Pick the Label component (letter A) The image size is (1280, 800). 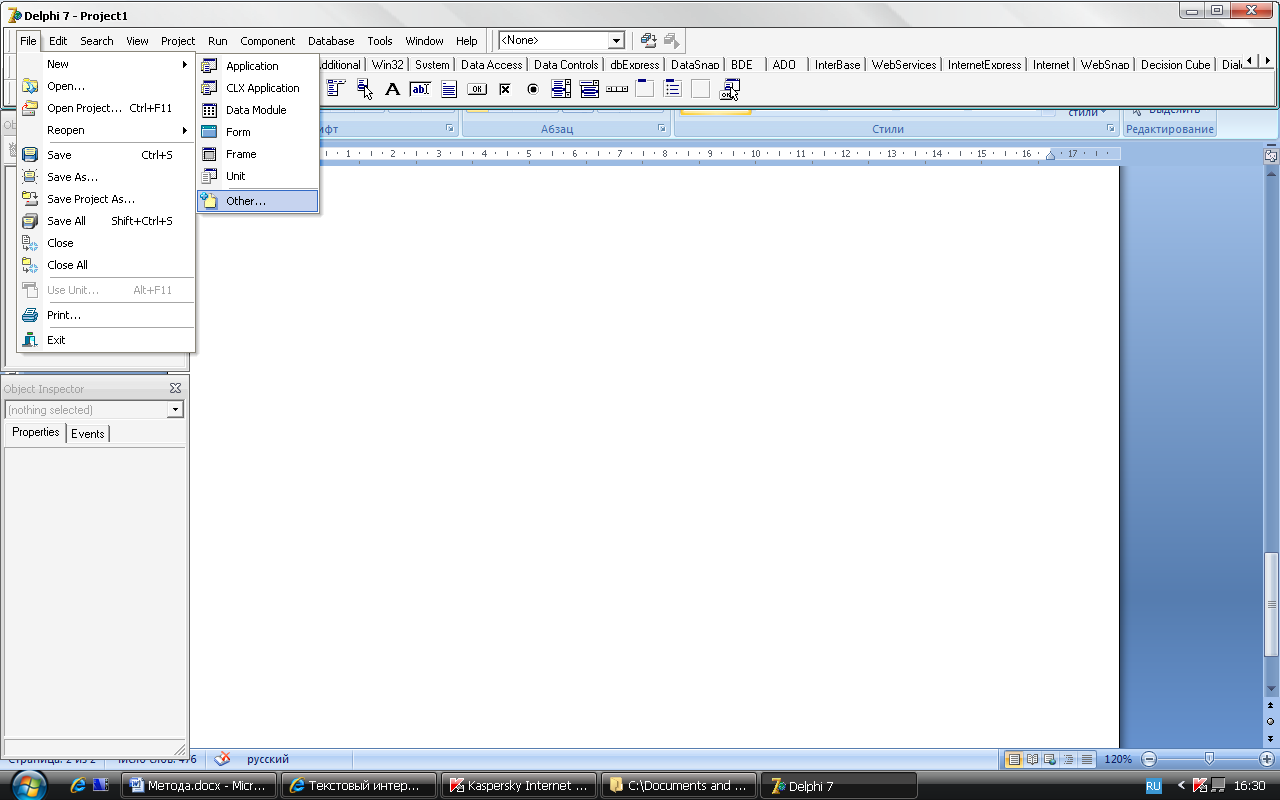pos(392,89)
